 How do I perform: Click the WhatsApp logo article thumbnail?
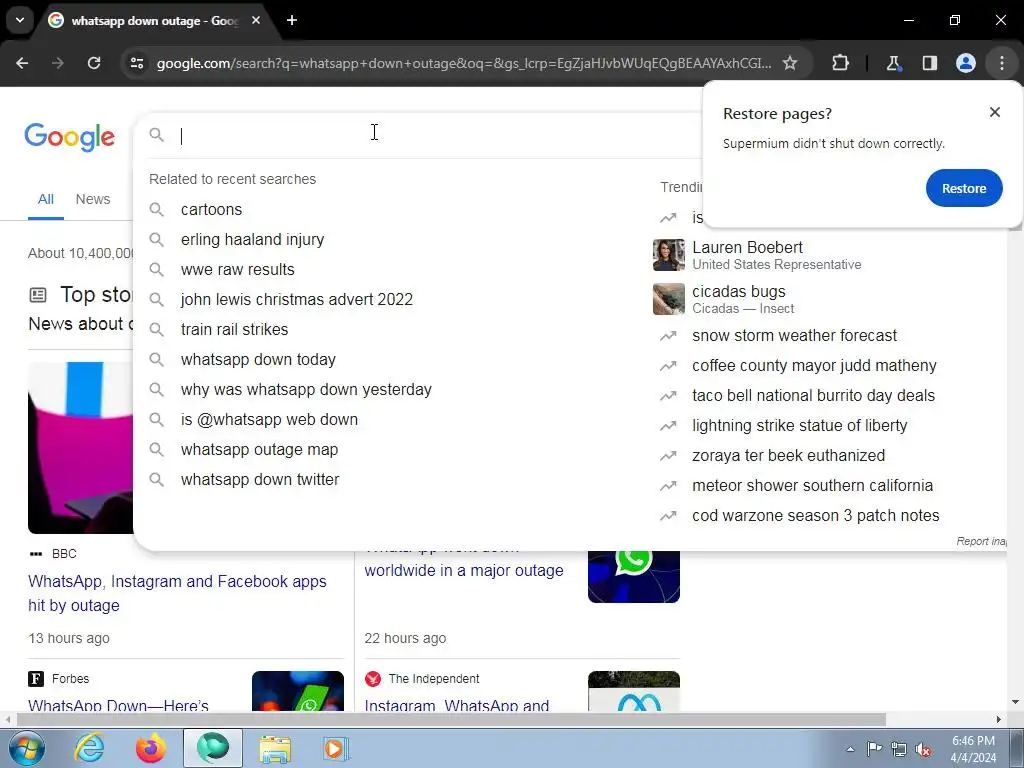(633, 577)
